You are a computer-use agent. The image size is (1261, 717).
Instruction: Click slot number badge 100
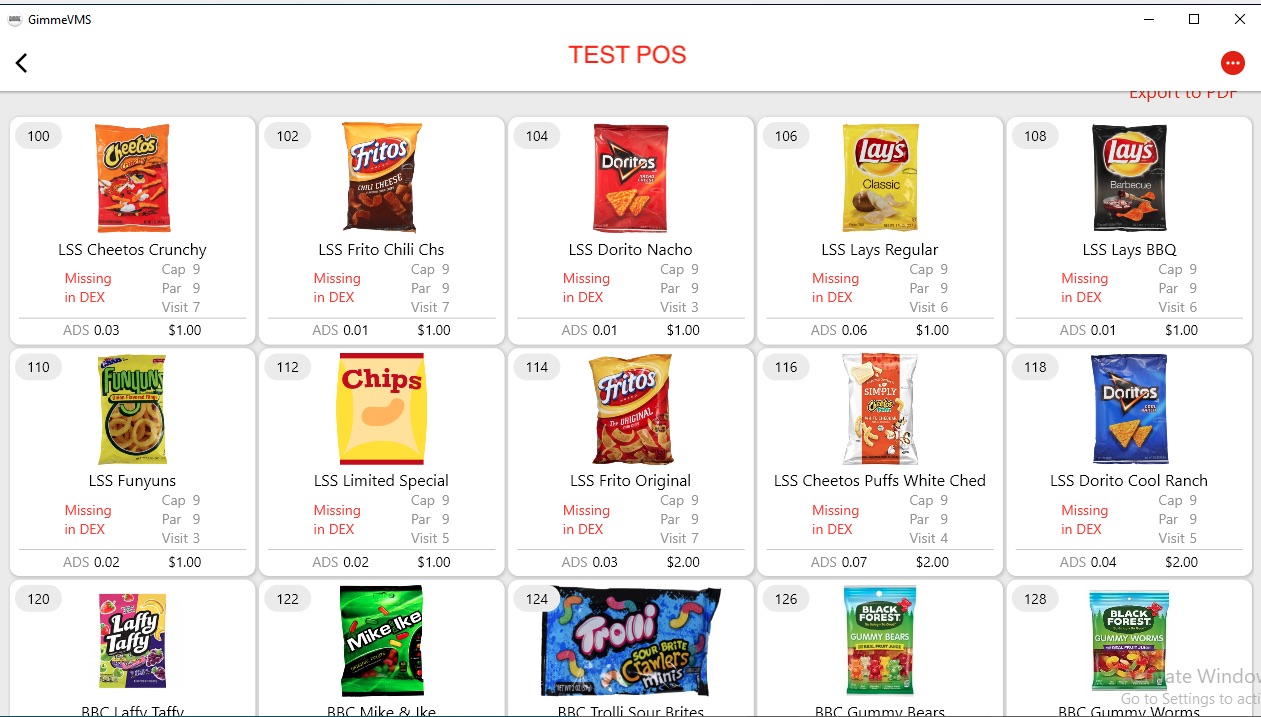pos(38,135)
